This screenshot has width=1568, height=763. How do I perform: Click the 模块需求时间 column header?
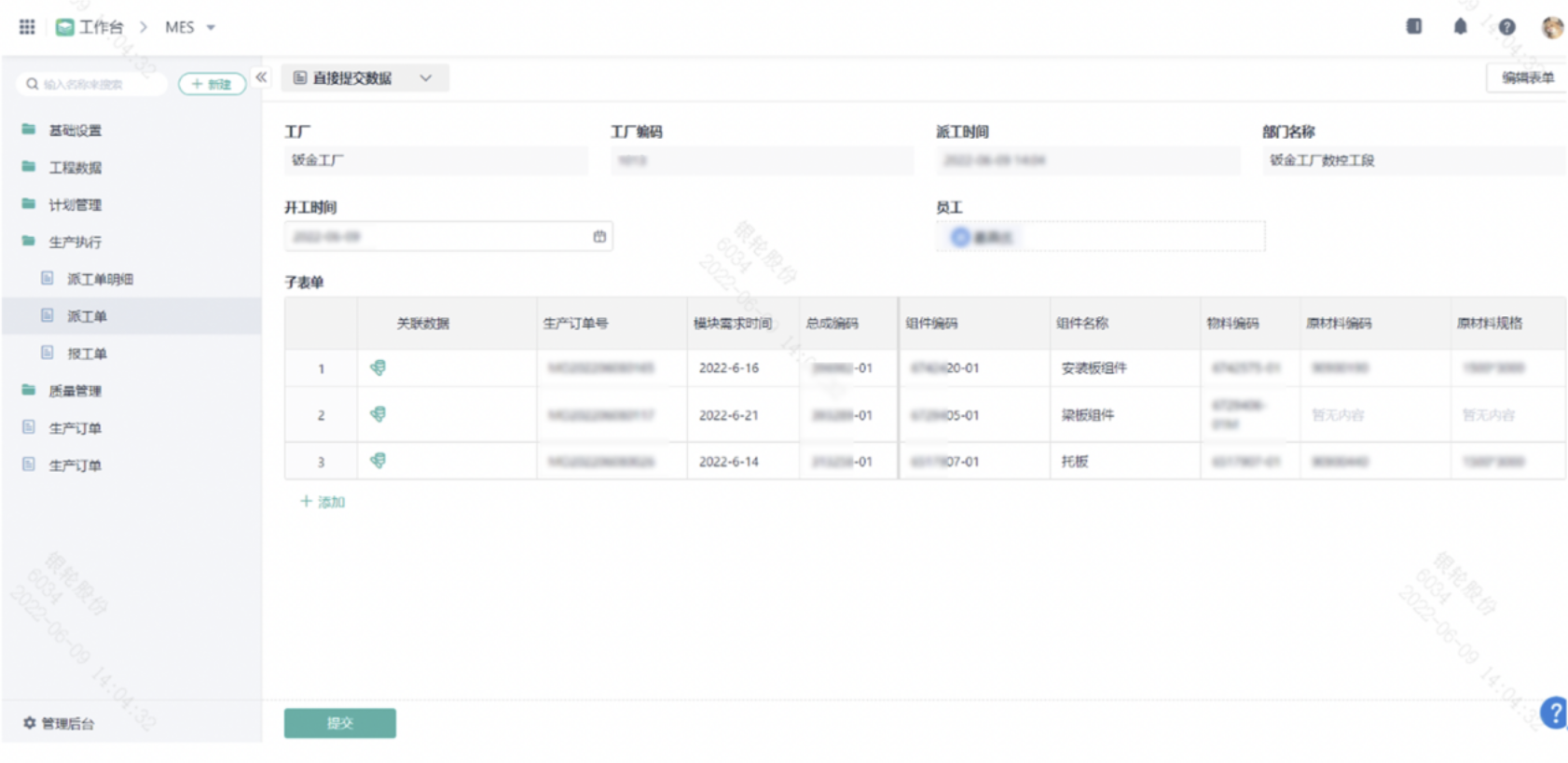click(x=743, y=324)
